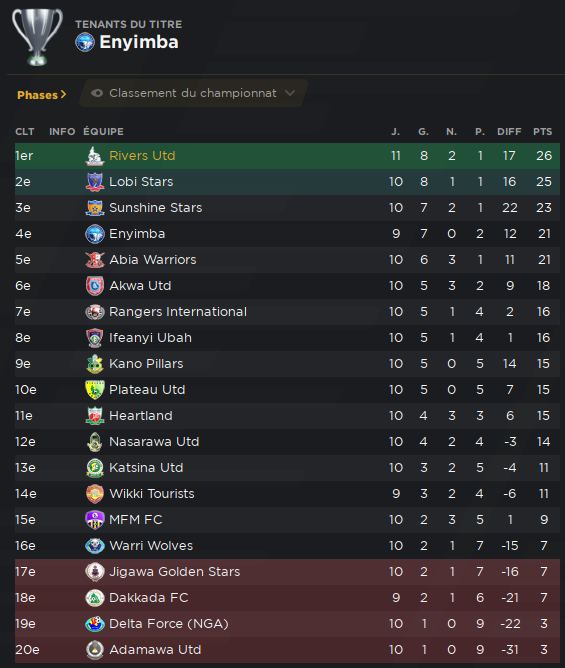The height and width of the screenshot is (668, 565).
Task: Click the silver trophy cup icon
Action: pos(37,37)
